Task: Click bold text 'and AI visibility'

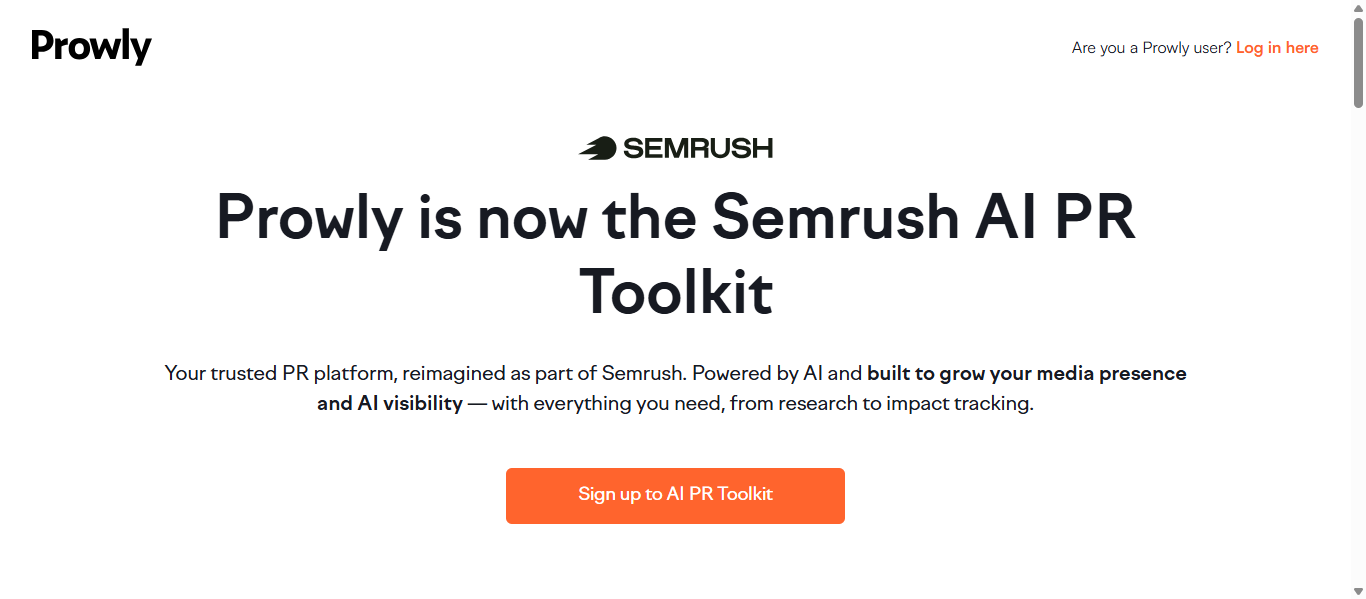Action: 389,404
